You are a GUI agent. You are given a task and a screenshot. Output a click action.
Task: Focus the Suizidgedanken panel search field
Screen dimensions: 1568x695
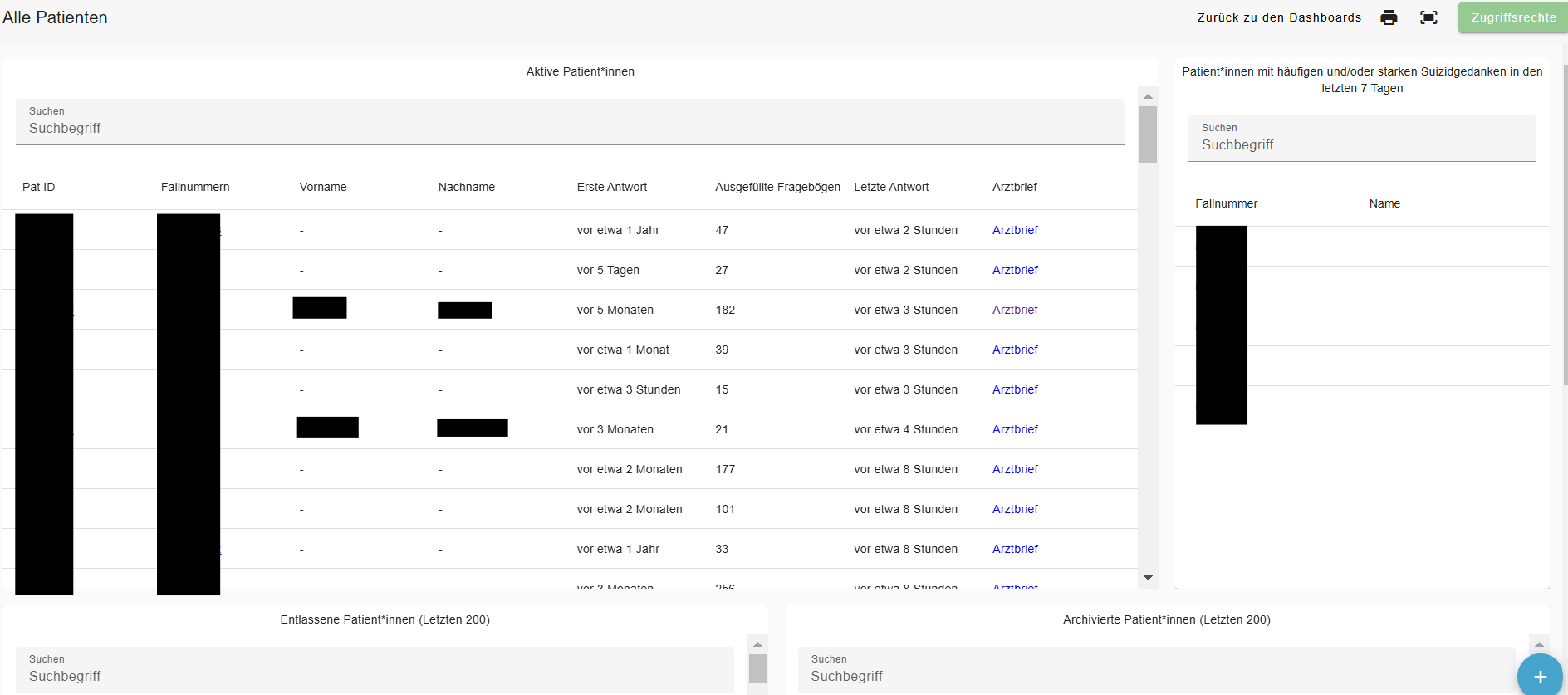pos(1362,139)
